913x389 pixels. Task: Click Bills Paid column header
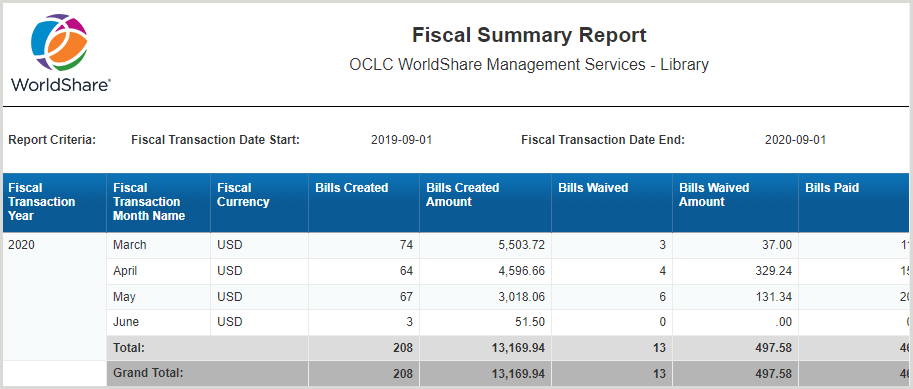(x=854, y=203)
